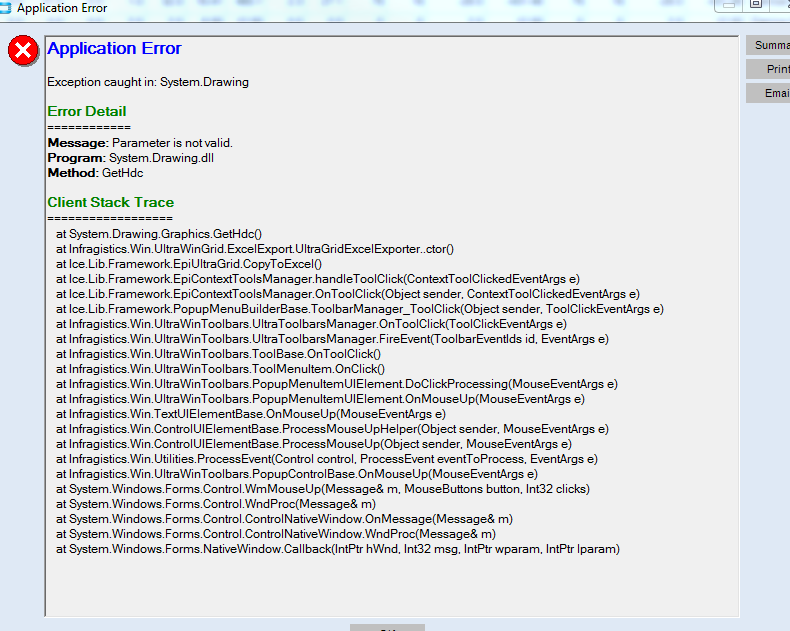Click the EpiContextToolsManager.OnToolClick trace line
This screenshot has height=631, width=790.
coord(348,294)
